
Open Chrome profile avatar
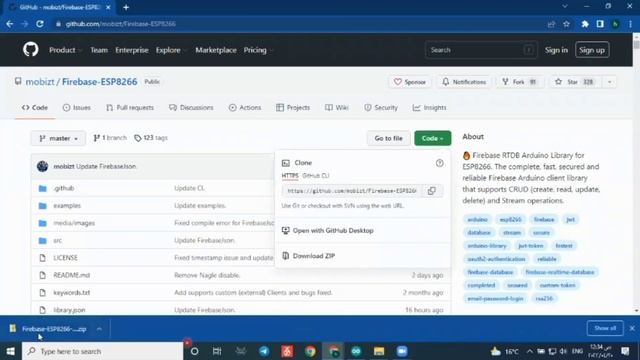[615, 24]
